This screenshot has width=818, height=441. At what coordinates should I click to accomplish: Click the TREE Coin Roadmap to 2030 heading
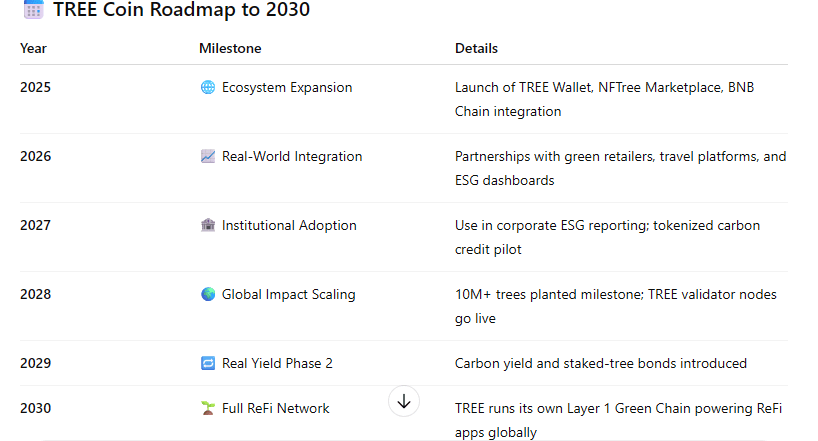click(181, 11)
